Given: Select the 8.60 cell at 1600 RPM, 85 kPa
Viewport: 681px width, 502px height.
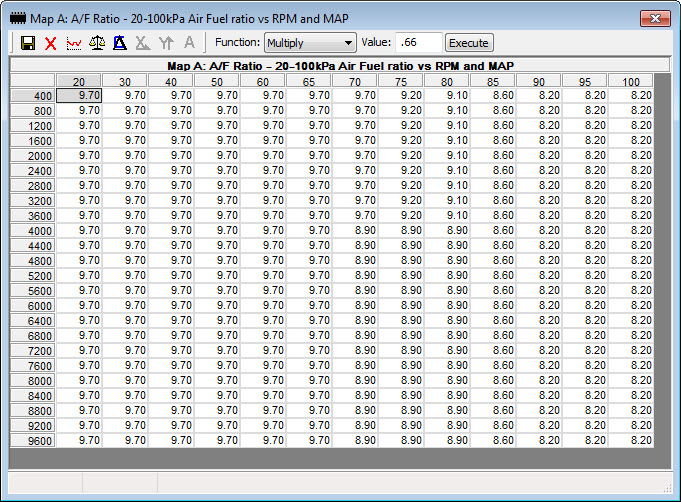Looking at the screenshot, I should (493, 140).
